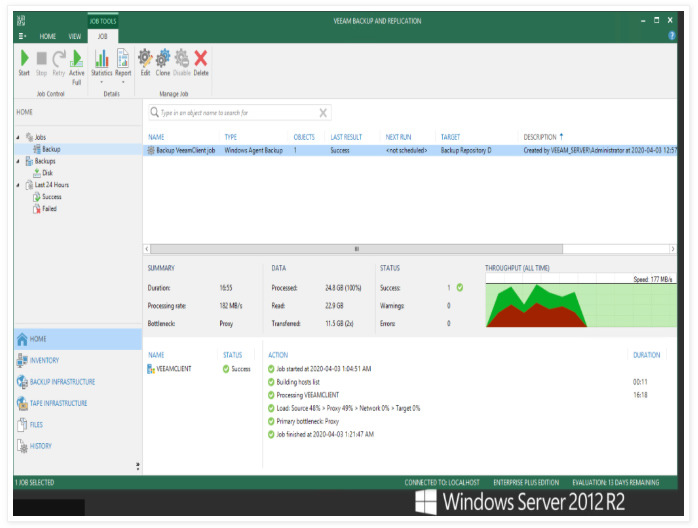Click the Start job icon
Image resolution: width=698 pixels, height=528 pixels.
coord(24,62)
